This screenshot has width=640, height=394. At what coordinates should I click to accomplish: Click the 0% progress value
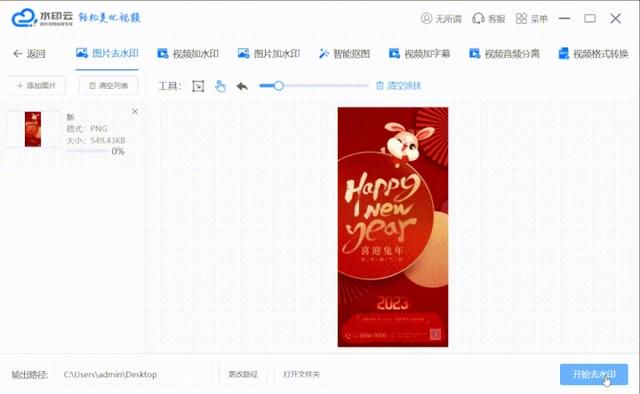pos(118,151)
